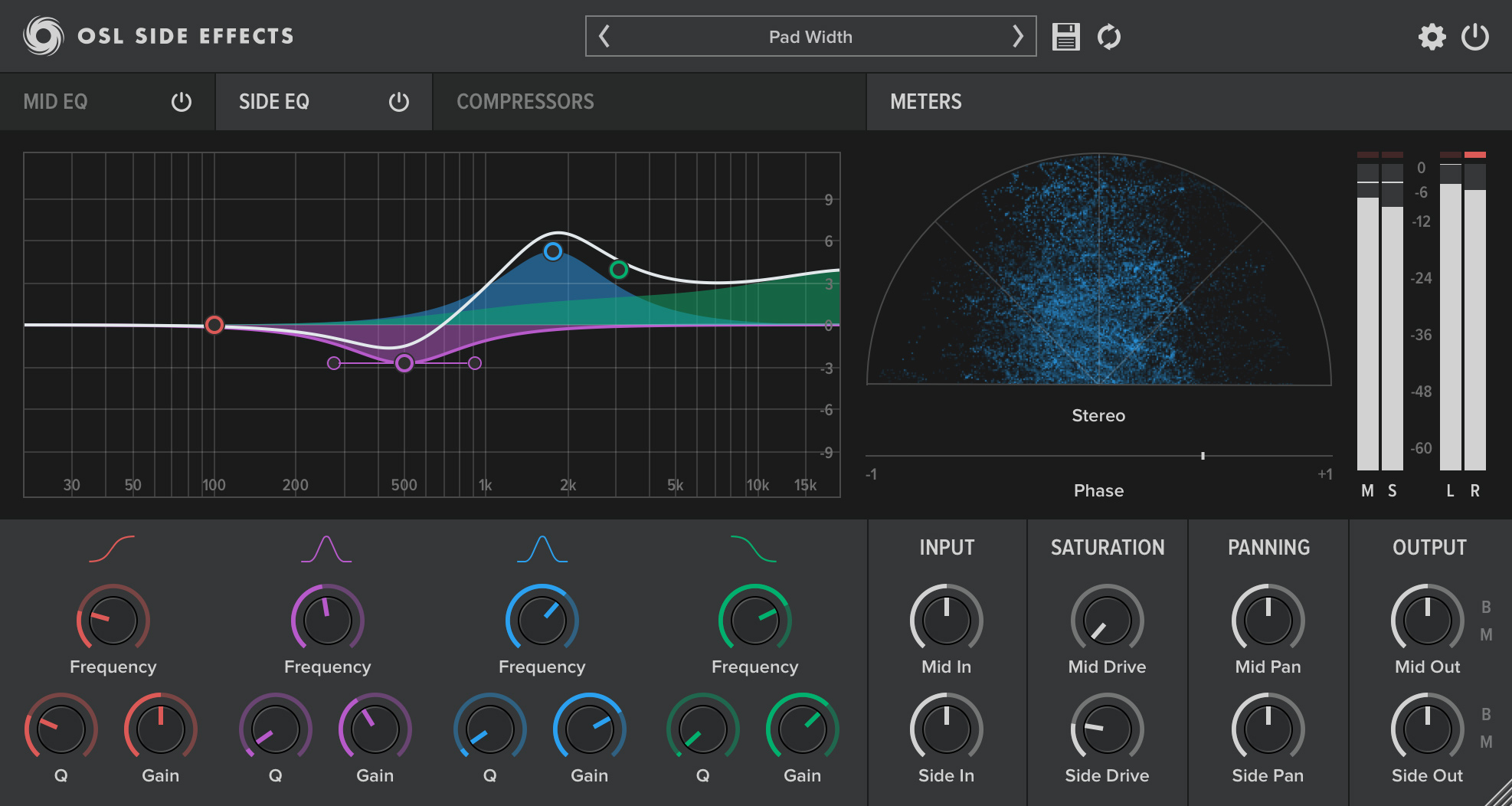The width and height of the screenshot is (1512, 806).
Task: Toggle the plugin bypass power button at top right
Action: click(x=1474, y=37)
